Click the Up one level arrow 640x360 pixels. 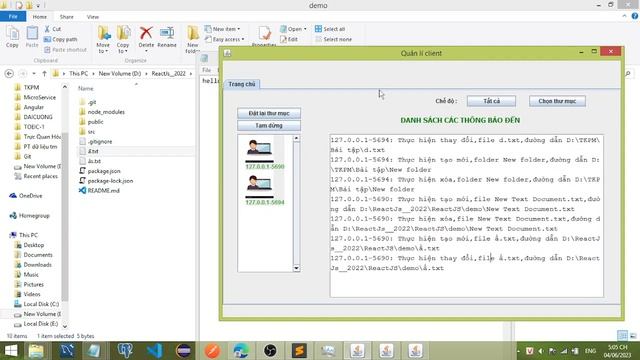(x=44, y=73)
